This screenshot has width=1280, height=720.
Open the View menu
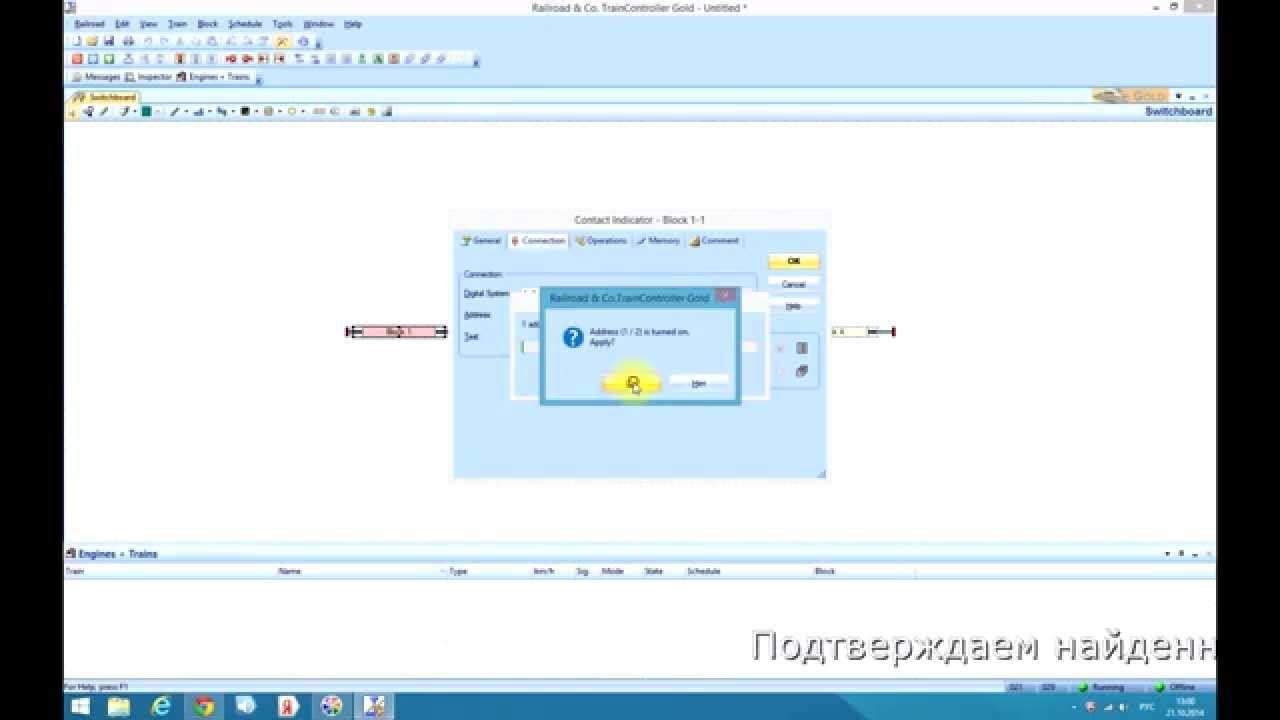click(149, 24)
